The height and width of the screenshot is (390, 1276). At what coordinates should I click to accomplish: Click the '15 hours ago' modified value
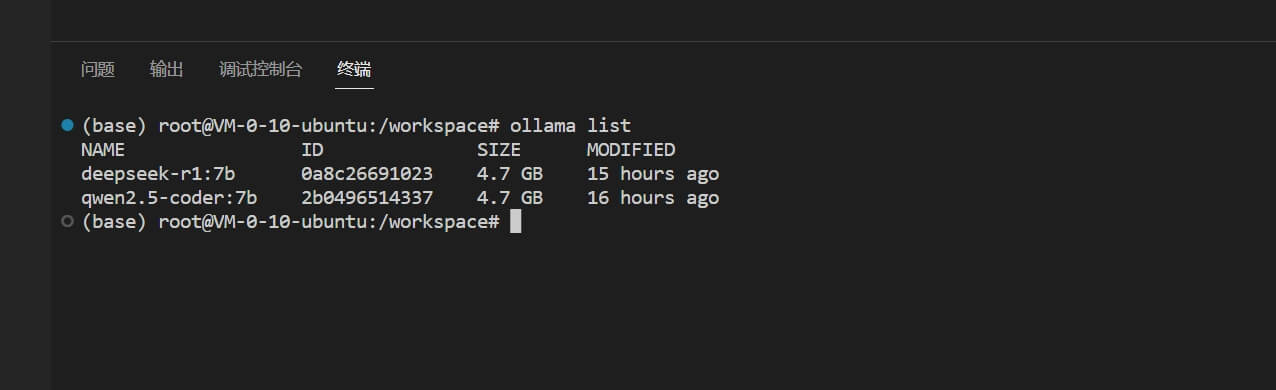[x=653, y=174]
